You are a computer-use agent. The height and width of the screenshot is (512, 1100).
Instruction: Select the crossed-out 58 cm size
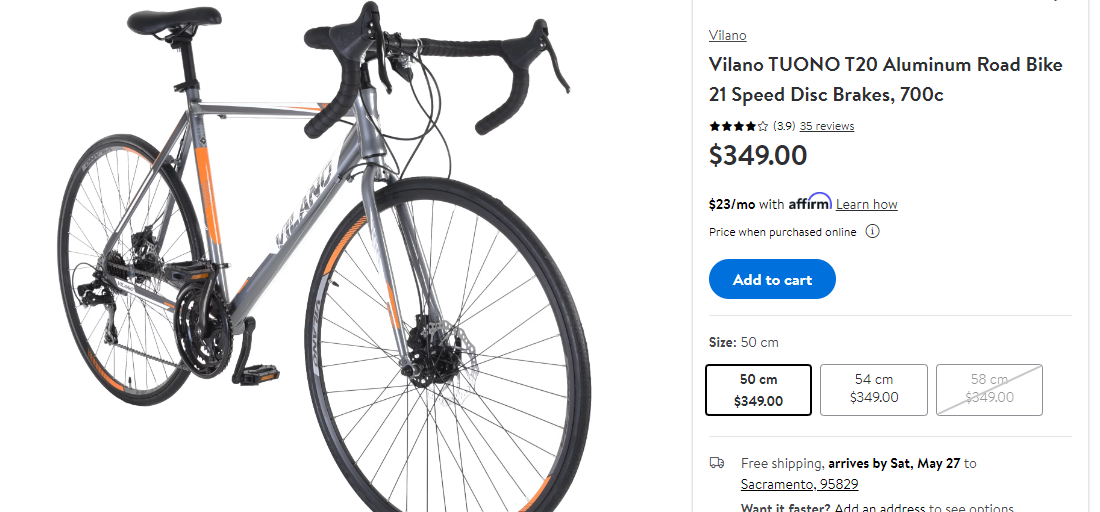[x=988, y=389]
